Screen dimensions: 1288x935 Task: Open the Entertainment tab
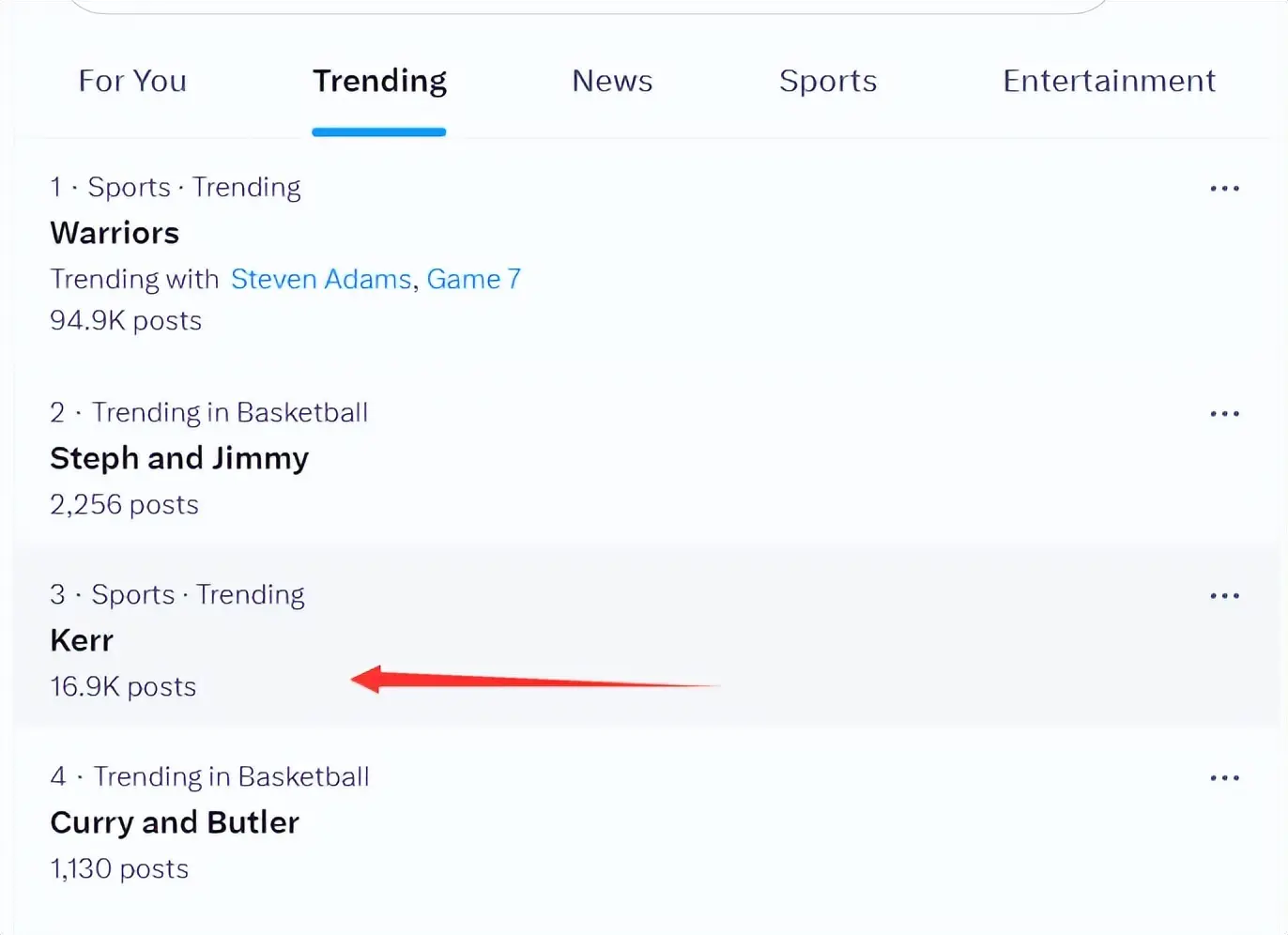(x=1109, y=81)
